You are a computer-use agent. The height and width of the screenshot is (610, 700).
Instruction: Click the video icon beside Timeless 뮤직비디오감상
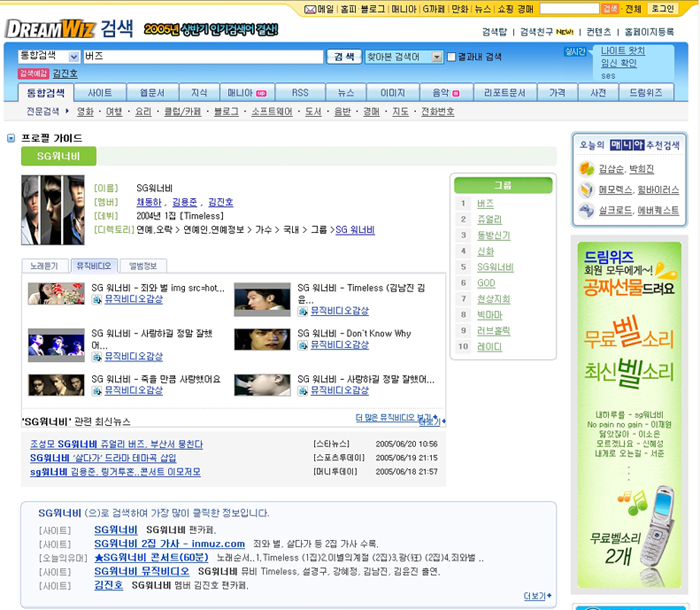303,311
